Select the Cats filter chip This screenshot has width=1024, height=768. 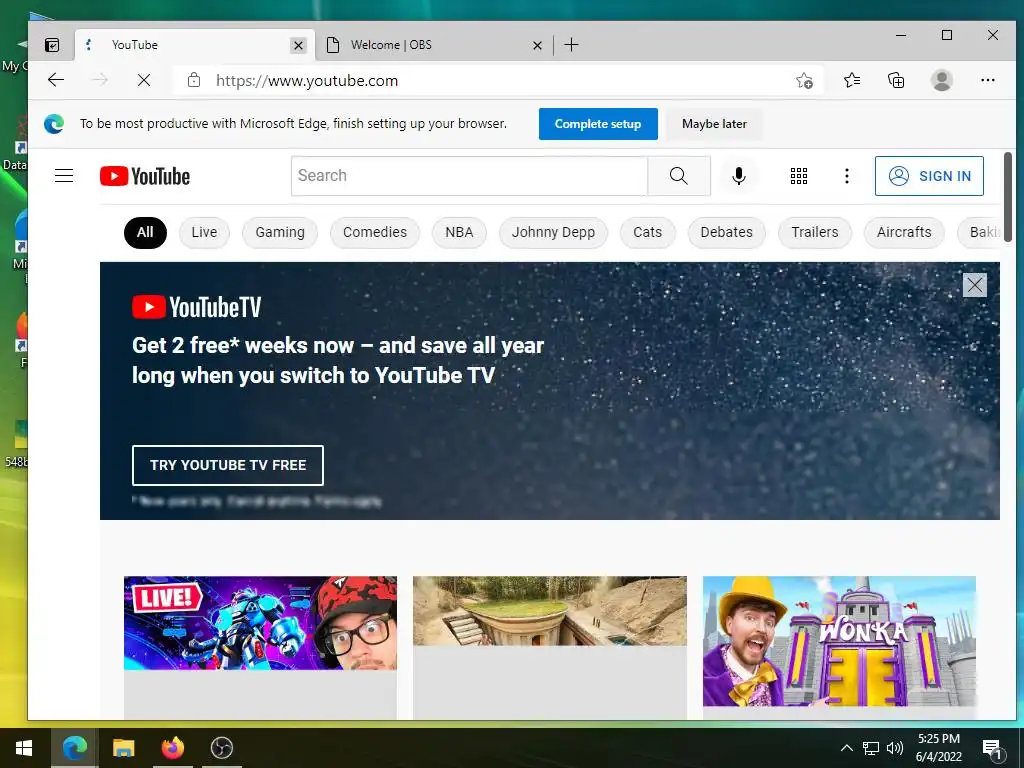click(x=647, y=232)
